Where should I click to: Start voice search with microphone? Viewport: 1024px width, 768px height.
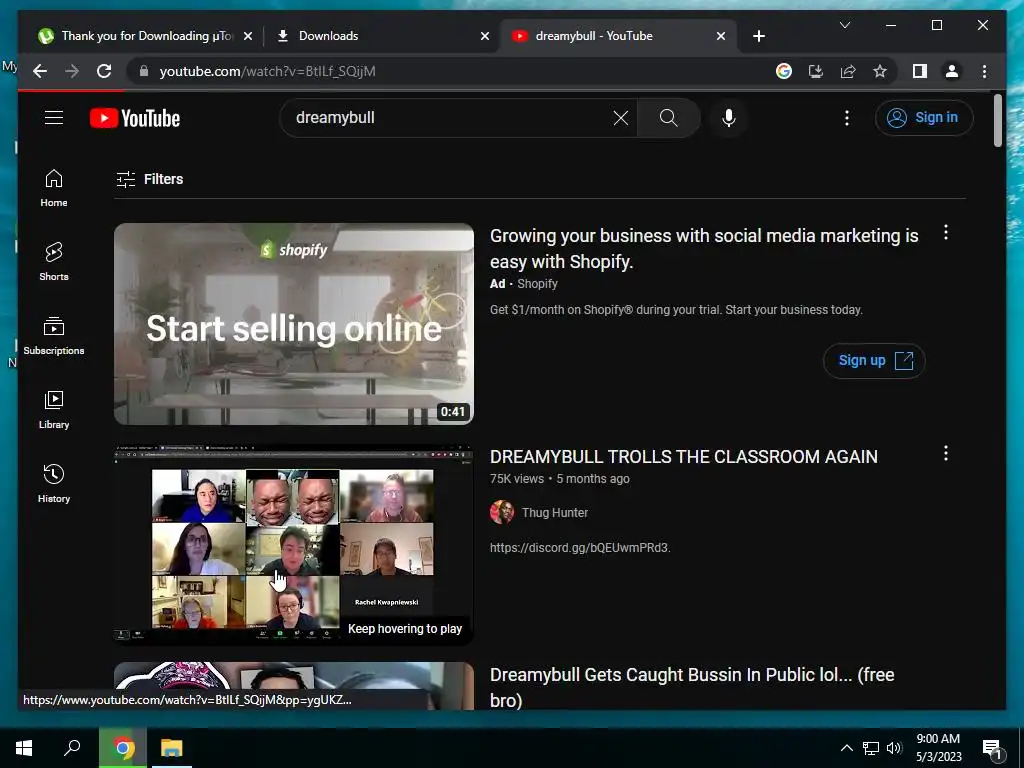pyautogui.click(x=729, y=118)
